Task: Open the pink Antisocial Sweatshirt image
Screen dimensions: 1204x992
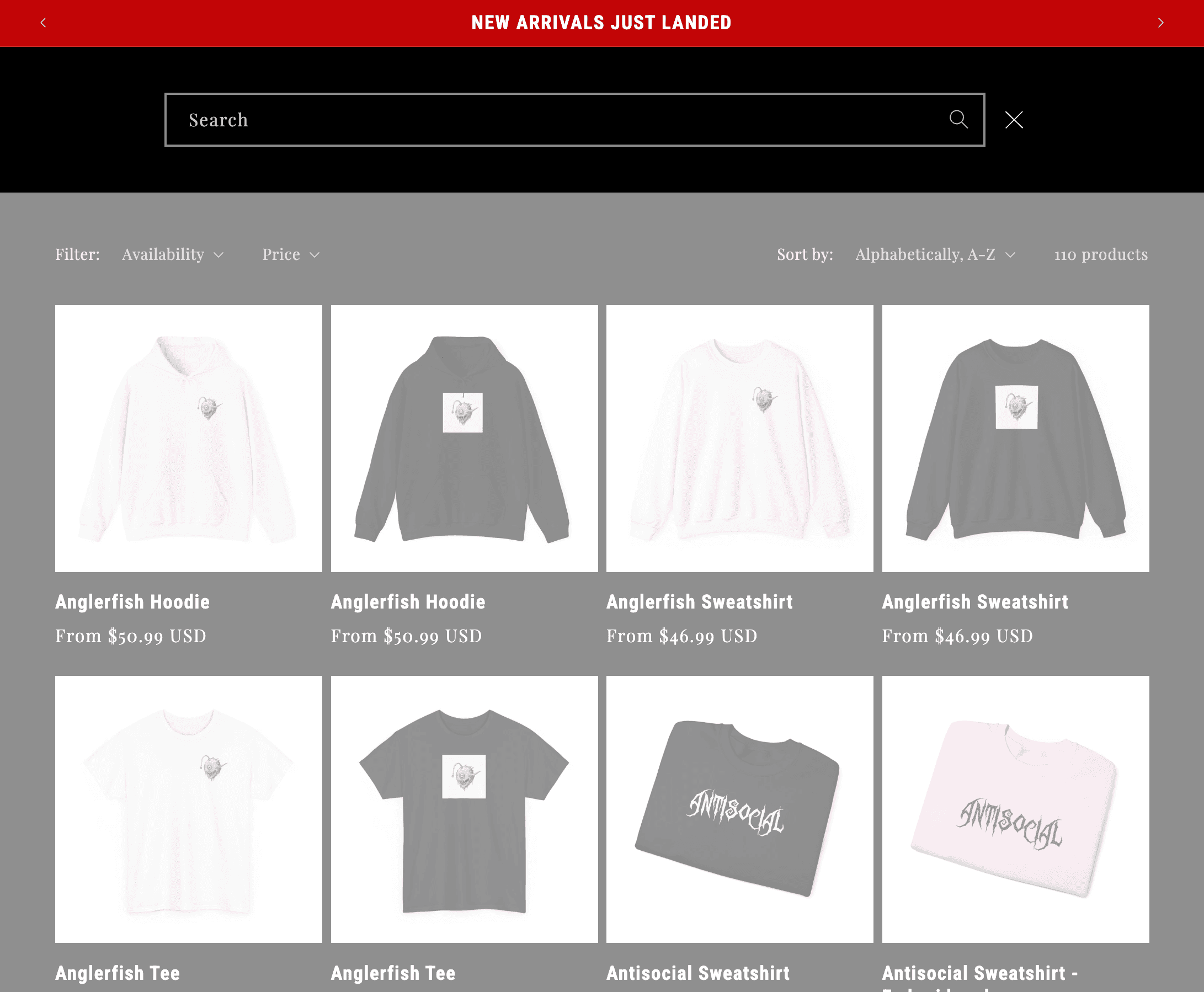Action: coord(1015,809)
